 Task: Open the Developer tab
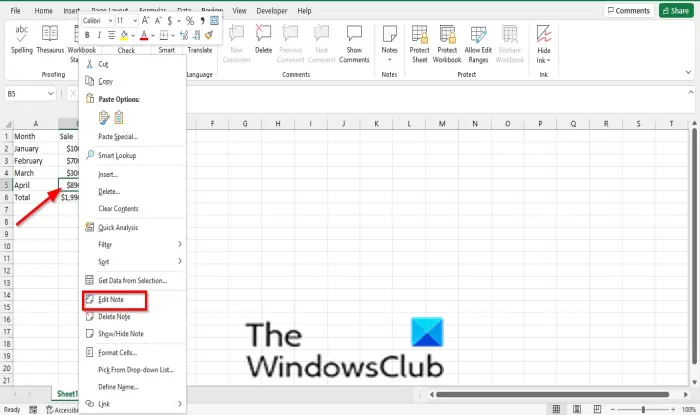tap(272, 11)
